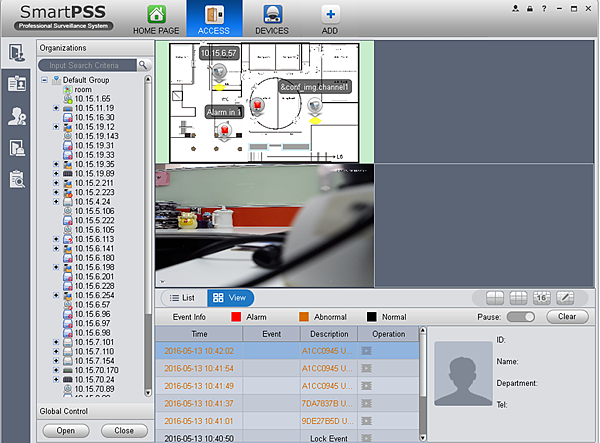Click the search magnifier in Organizations
Image resolution: width=600 pixels, height=443 pixels.
click(143, 65)
